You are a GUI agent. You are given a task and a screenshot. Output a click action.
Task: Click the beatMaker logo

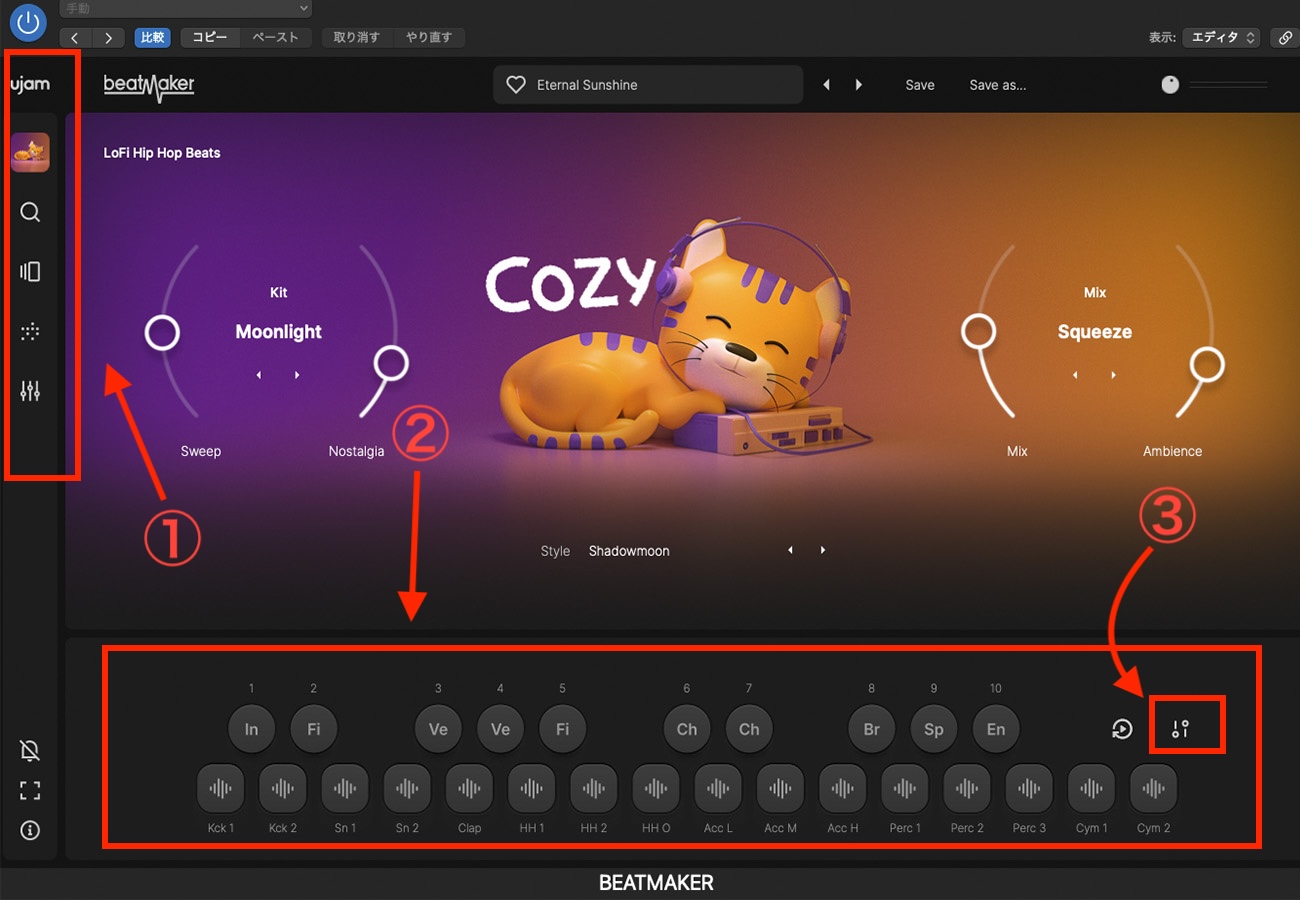(x=149, y=87)
